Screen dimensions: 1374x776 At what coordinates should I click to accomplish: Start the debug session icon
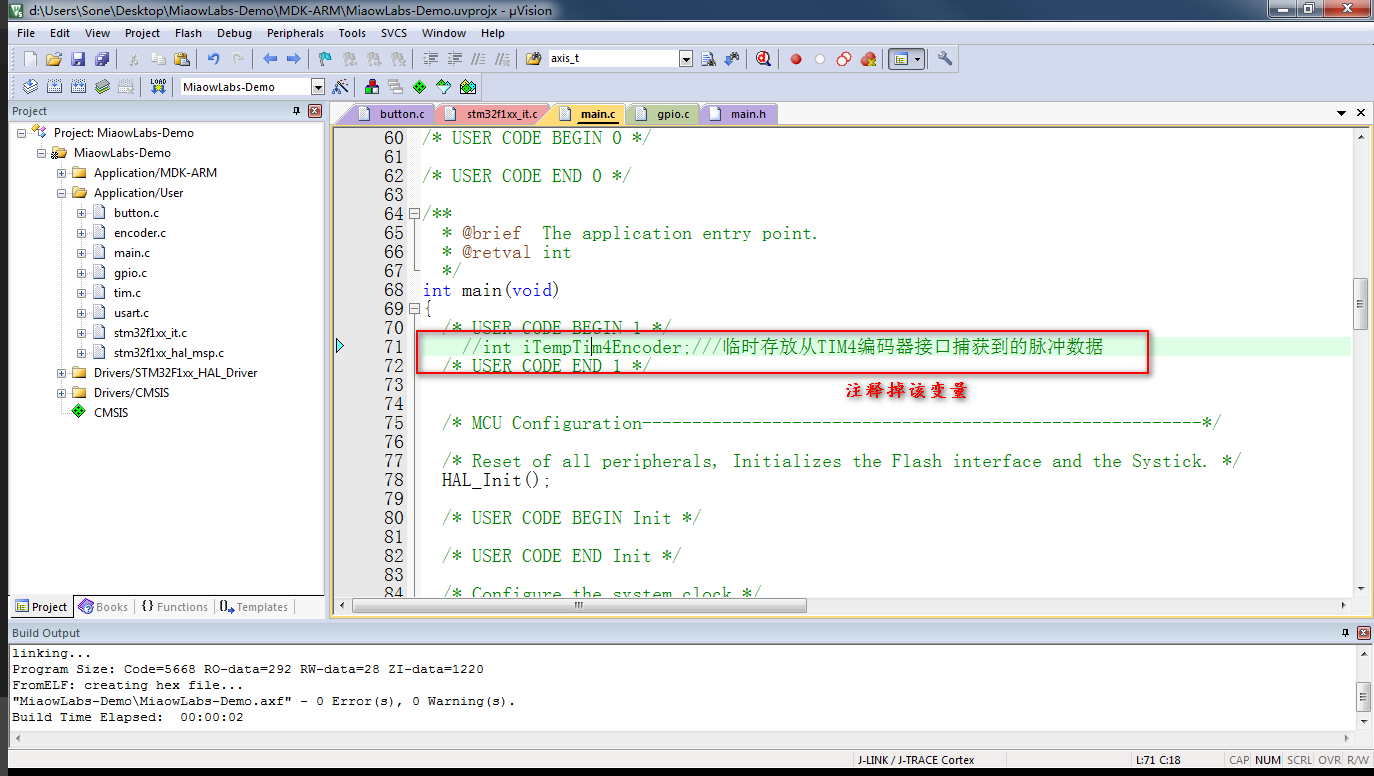[x=763, y=59]
